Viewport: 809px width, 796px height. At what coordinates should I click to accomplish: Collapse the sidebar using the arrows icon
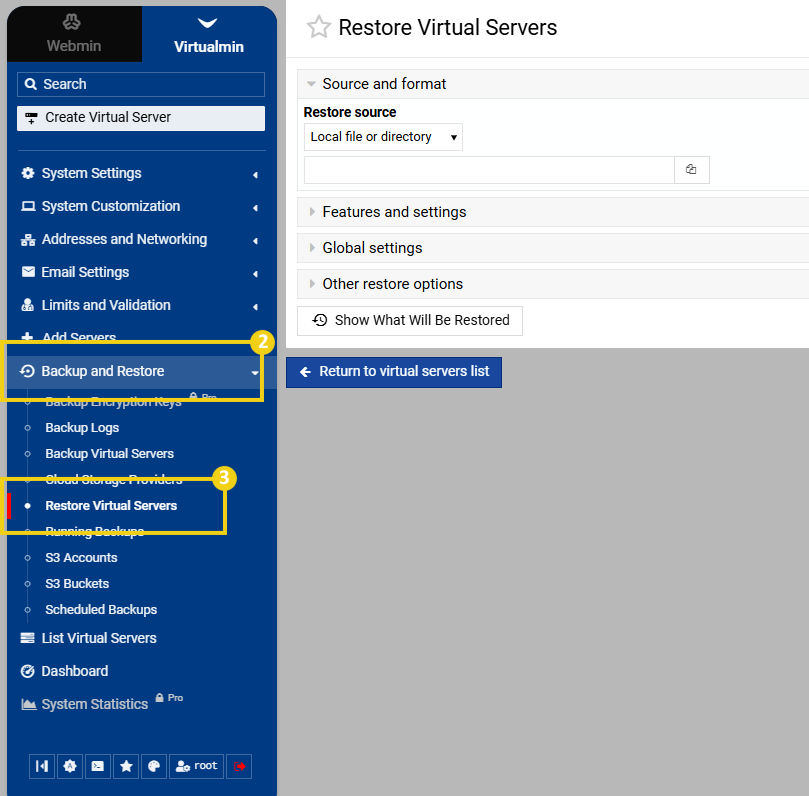click(41, 766)
